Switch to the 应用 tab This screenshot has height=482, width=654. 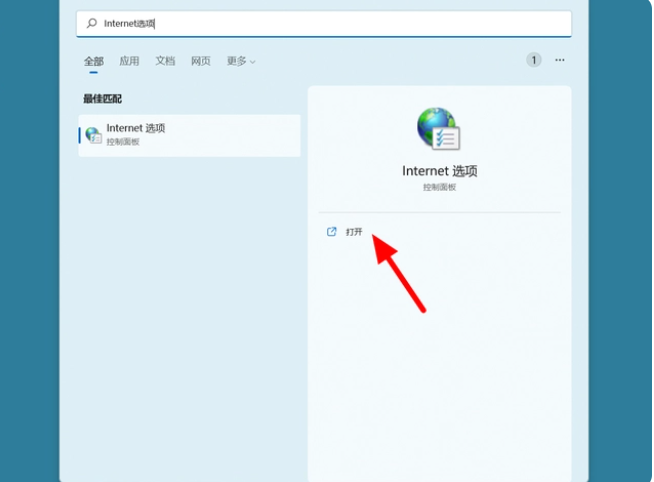click(129, 61)
